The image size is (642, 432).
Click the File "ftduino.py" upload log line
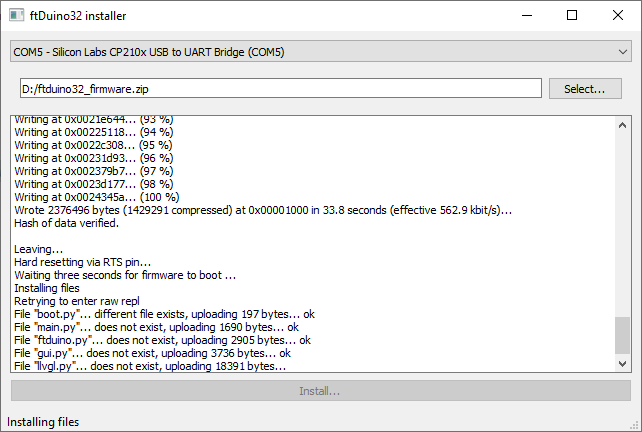click(162, 340)
